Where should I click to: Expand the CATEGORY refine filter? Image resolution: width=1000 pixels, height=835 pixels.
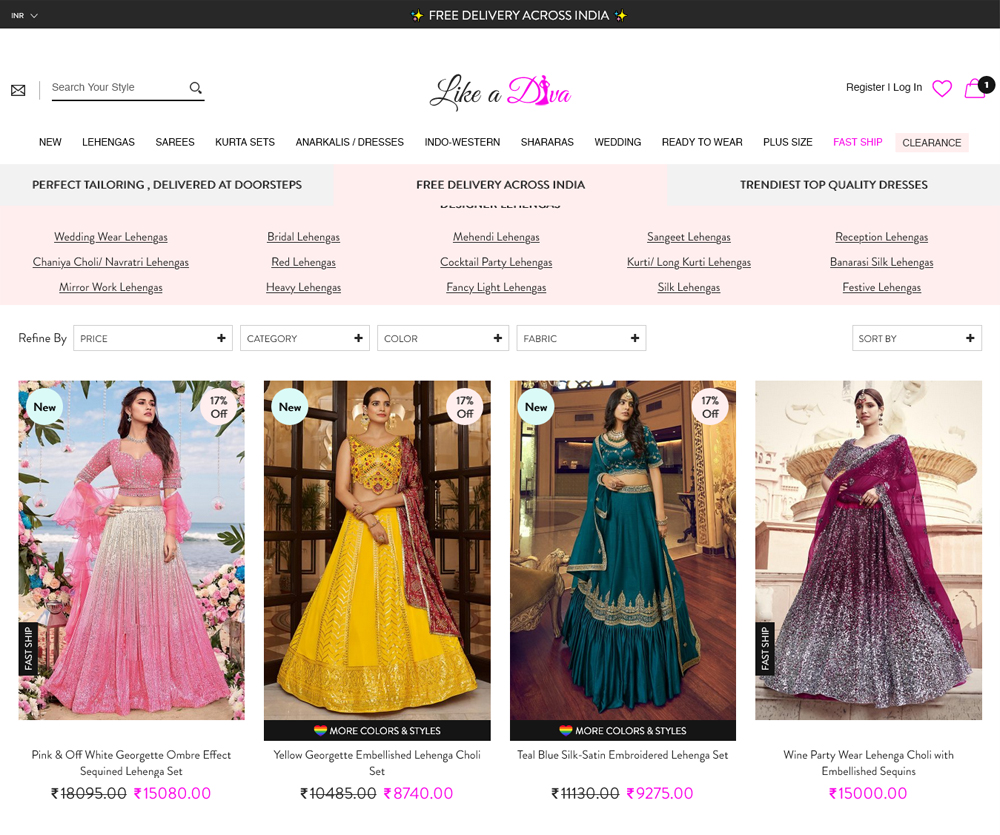[x=305, y=338]
